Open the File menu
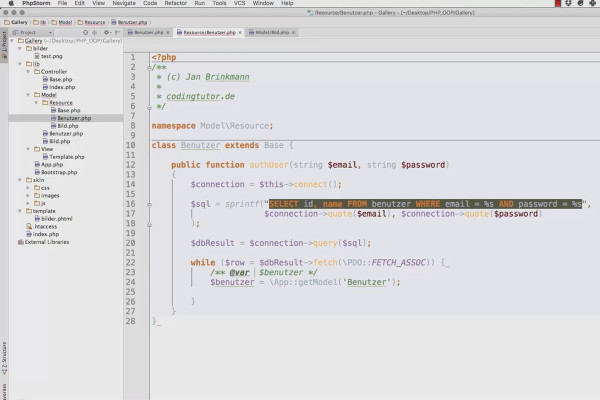 (62, 3)
